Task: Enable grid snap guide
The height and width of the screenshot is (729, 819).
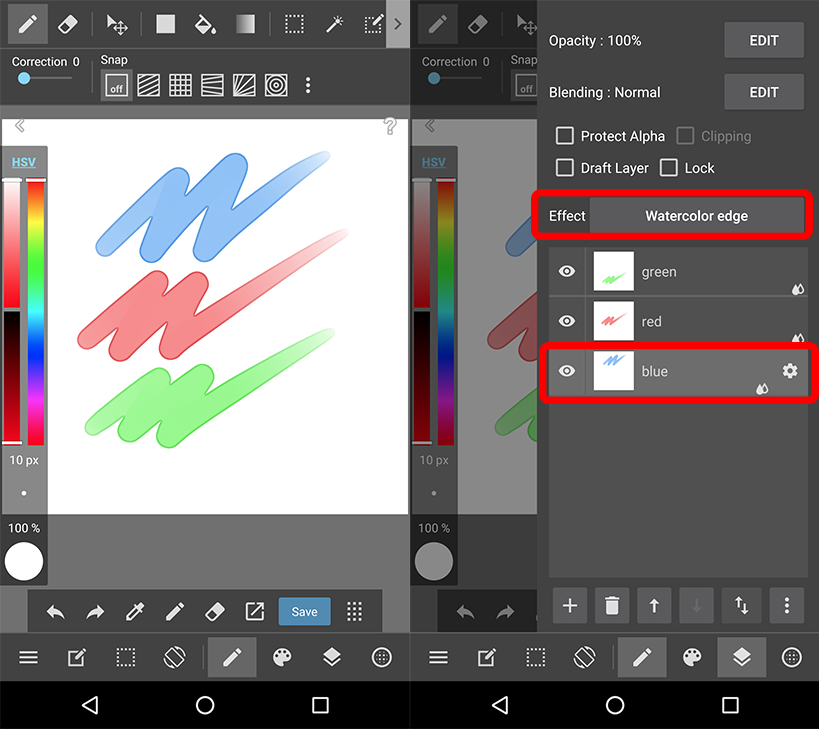Action: coord(180,85)
